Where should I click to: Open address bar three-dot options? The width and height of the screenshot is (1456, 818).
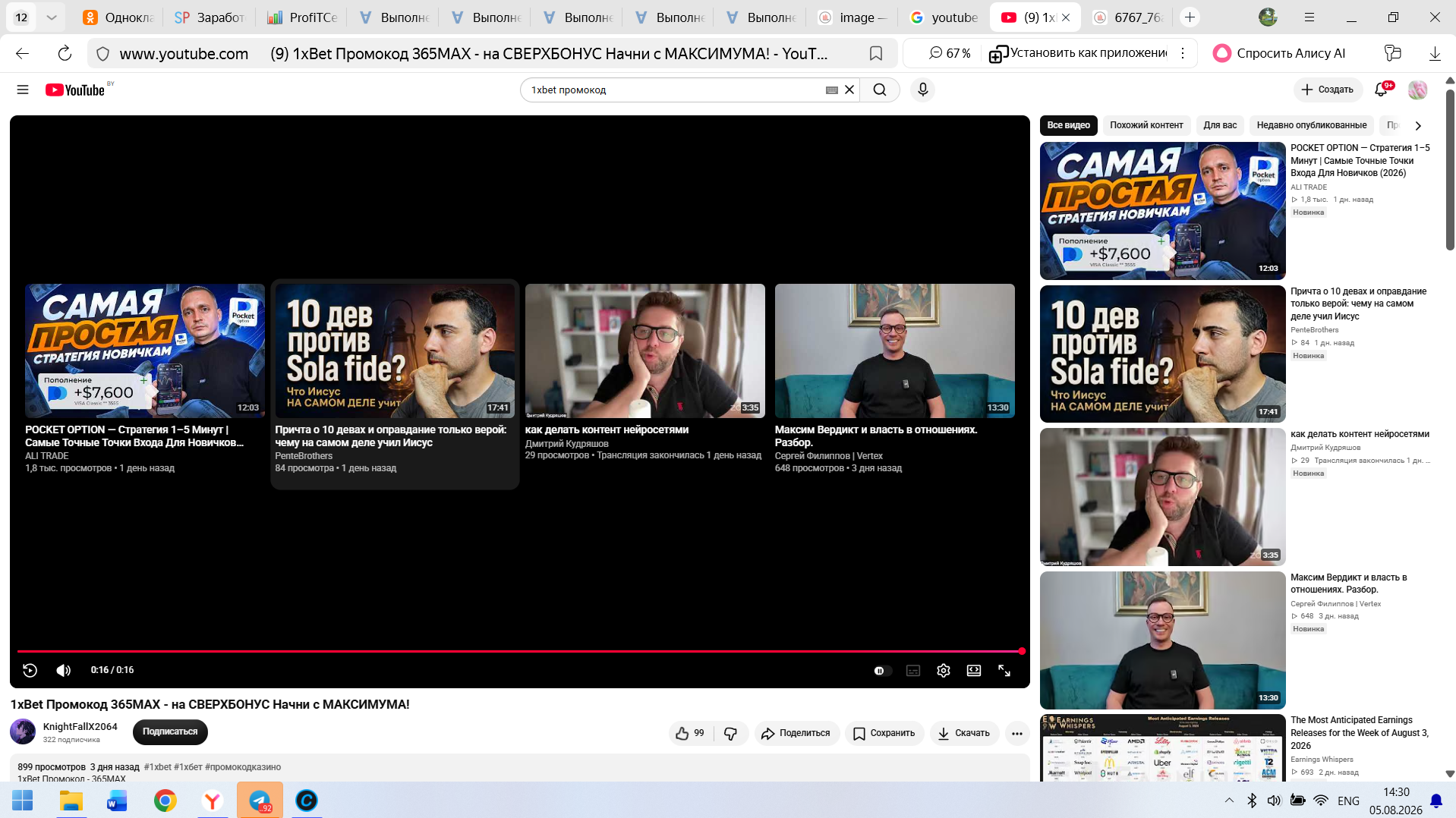coord(1183,53)
